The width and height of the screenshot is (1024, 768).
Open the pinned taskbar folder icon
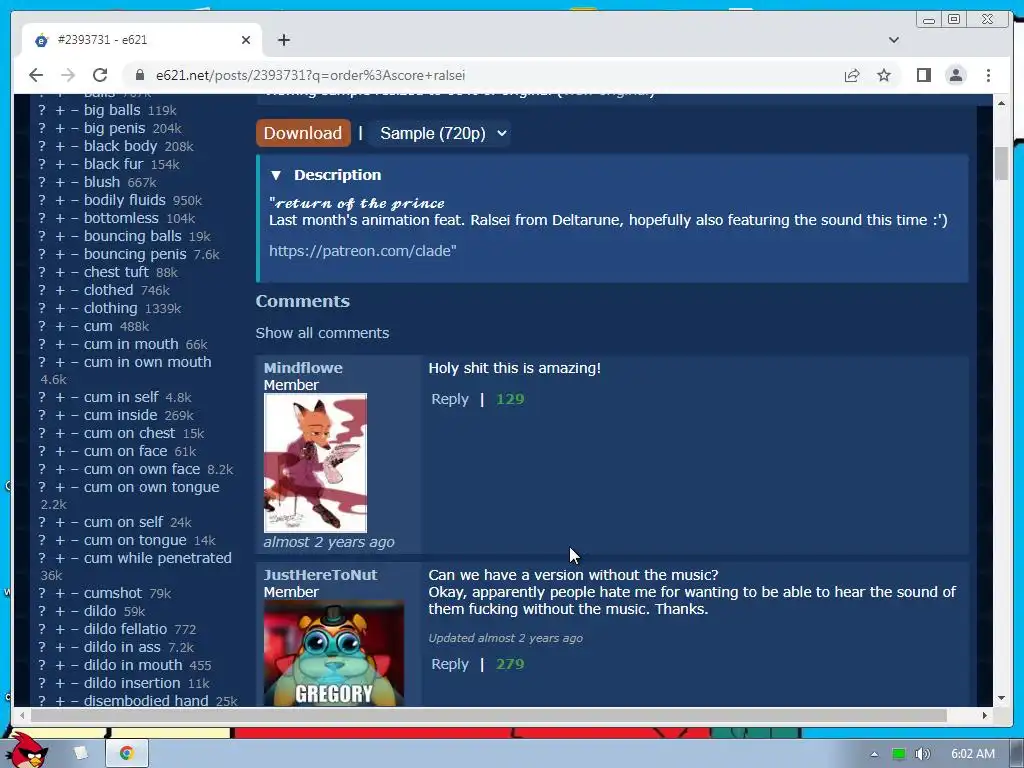[80, 753]
